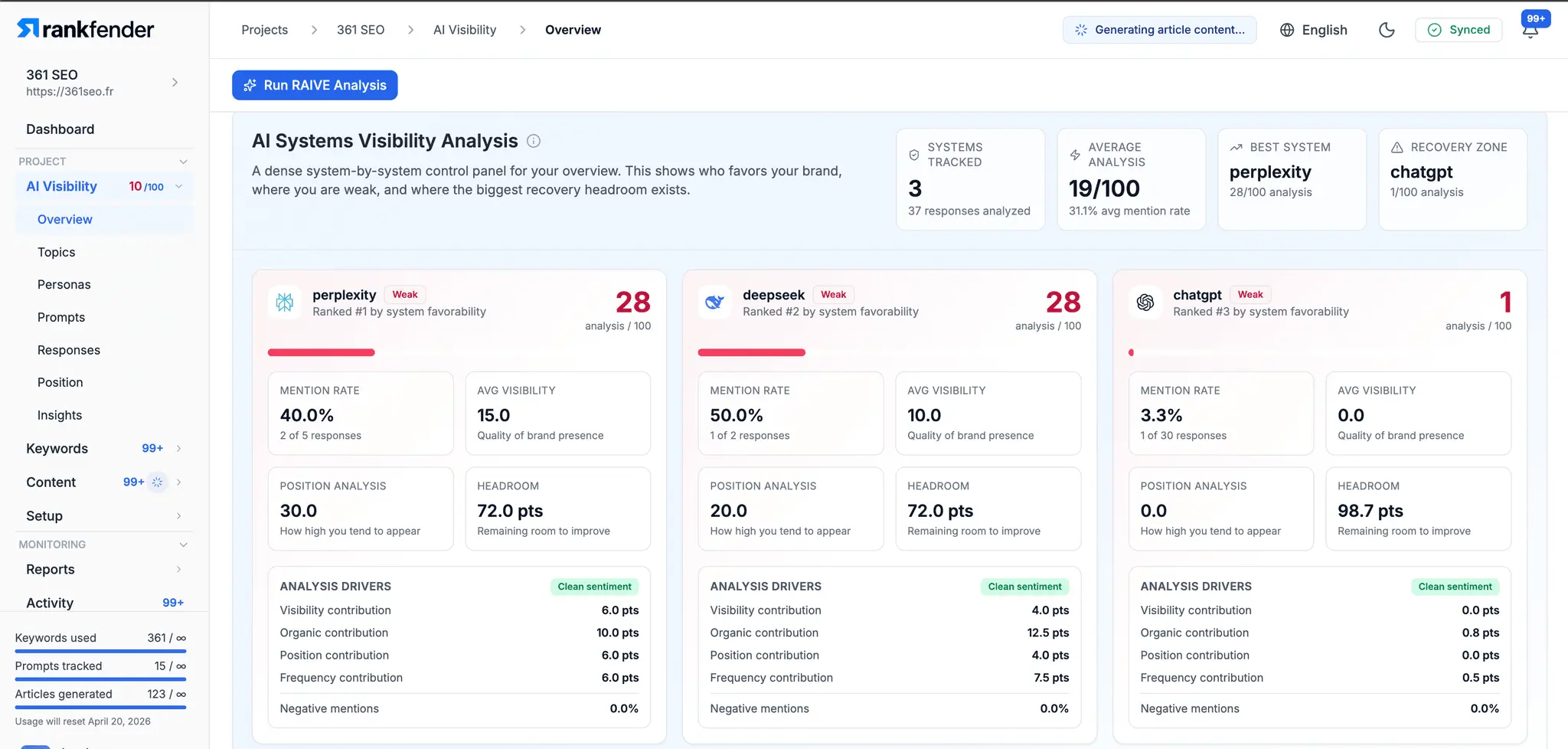Click the Content loading spinner icon
Image resolution: width=1568 pixels, height=749 pixels.
pyautogui.click(x=157, y=482)
